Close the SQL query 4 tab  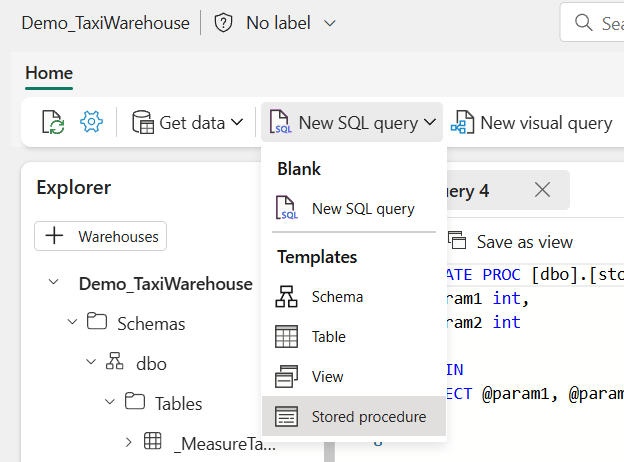click(542, 190)
